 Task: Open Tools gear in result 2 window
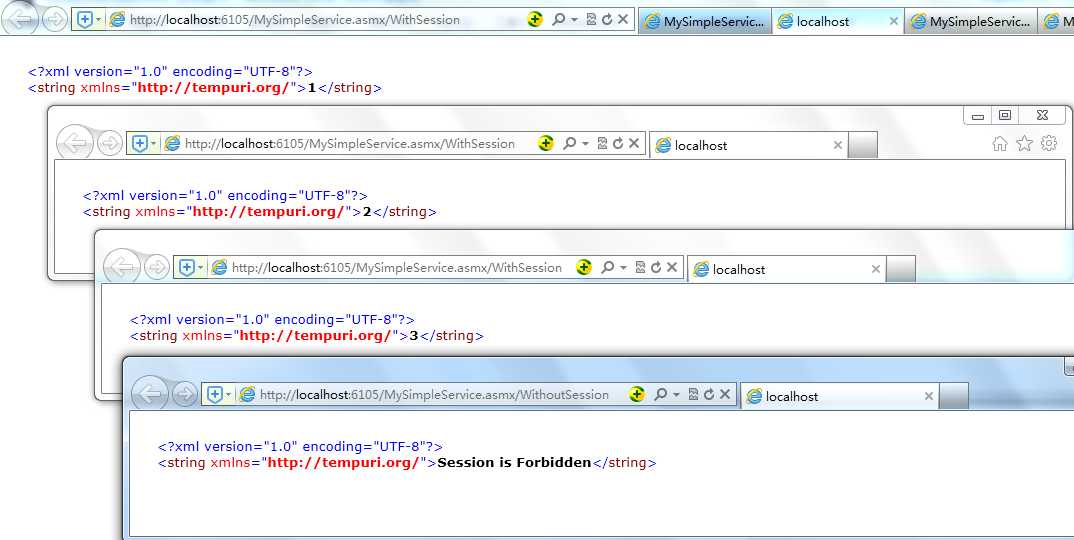[1049, 143]
